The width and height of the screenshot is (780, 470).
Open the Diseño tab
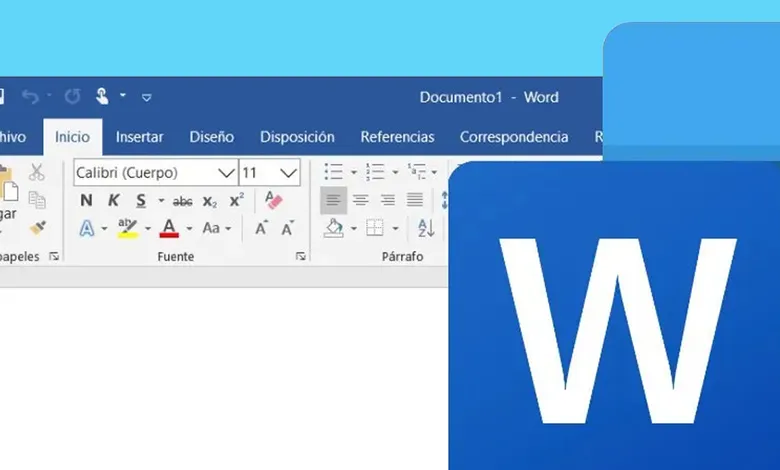pos(211,137)
